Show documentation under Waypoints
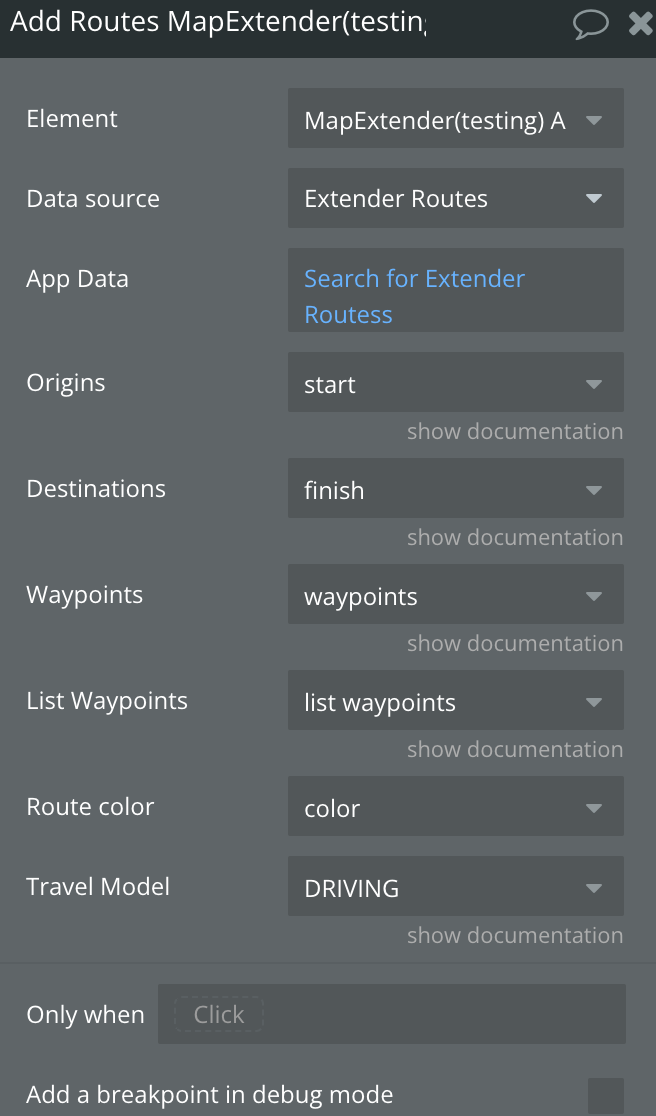Viewport: 656px width, 1116px height. 515,643
